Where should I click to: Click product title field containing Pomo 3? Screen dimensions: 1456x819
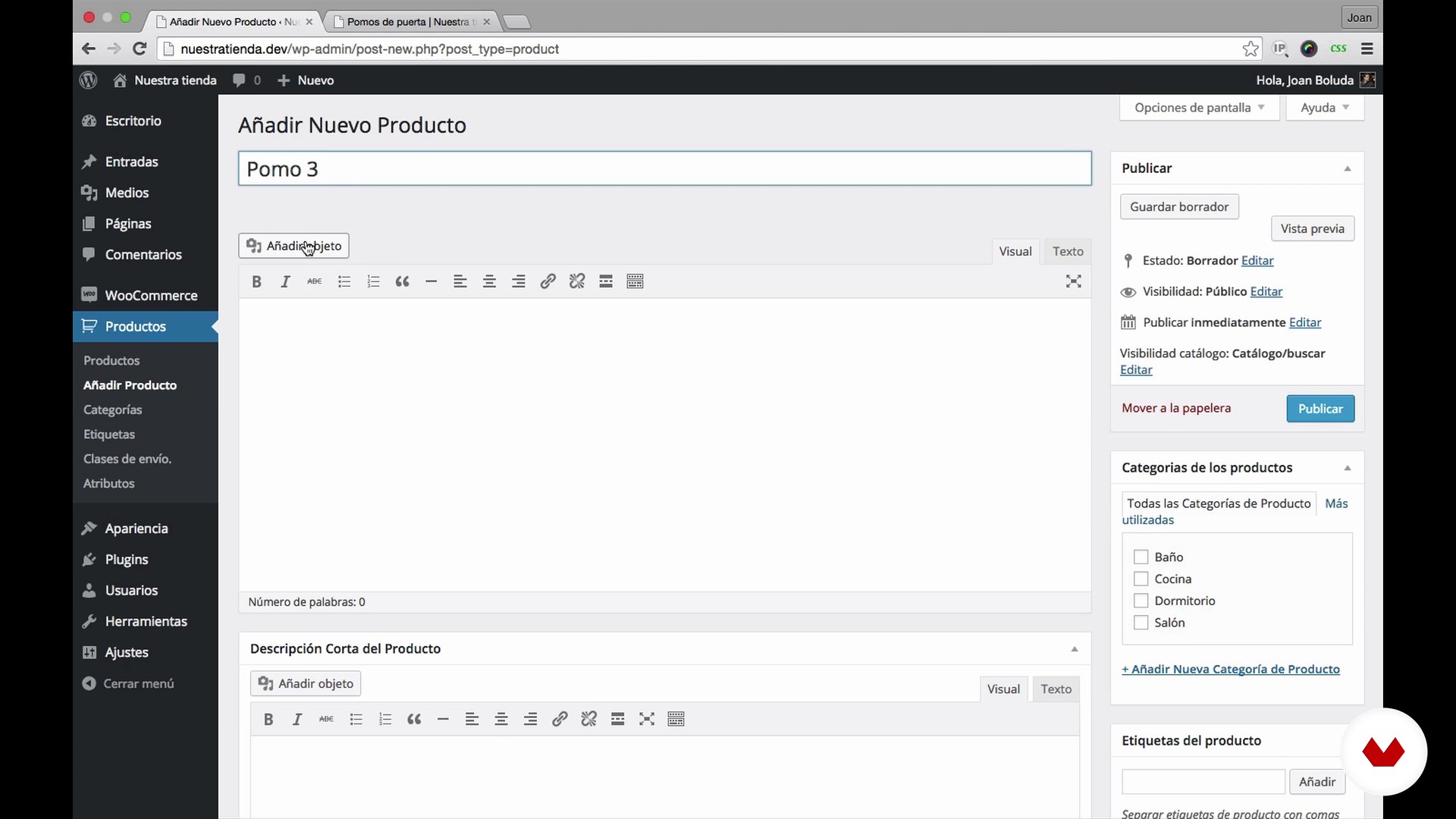pos(665,168)
